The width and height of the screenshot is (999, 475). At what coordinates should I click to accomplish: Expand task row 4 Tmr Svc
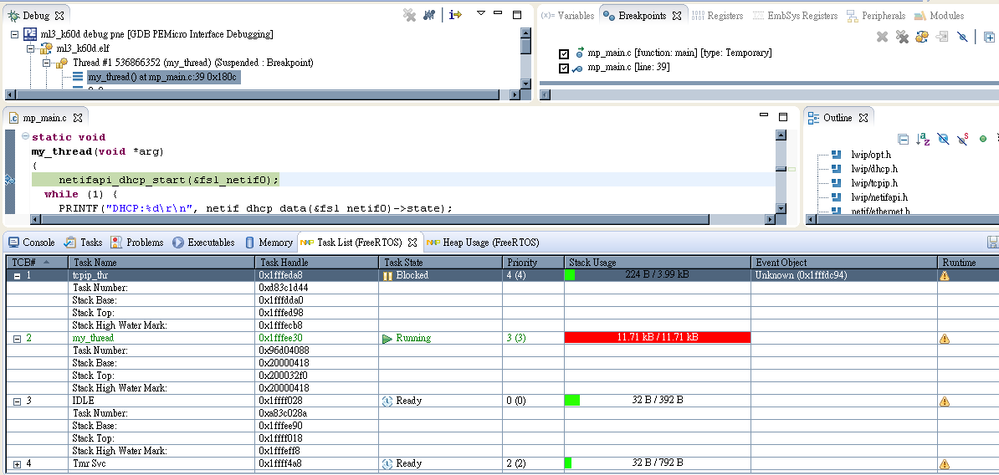[x=17, y=464]
